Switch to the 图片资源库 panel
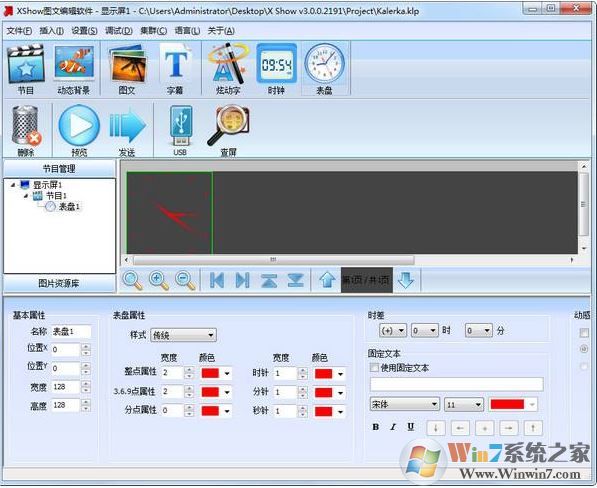Image resolution: width=597 pixels, height=488 pixels. pos(59,283)
